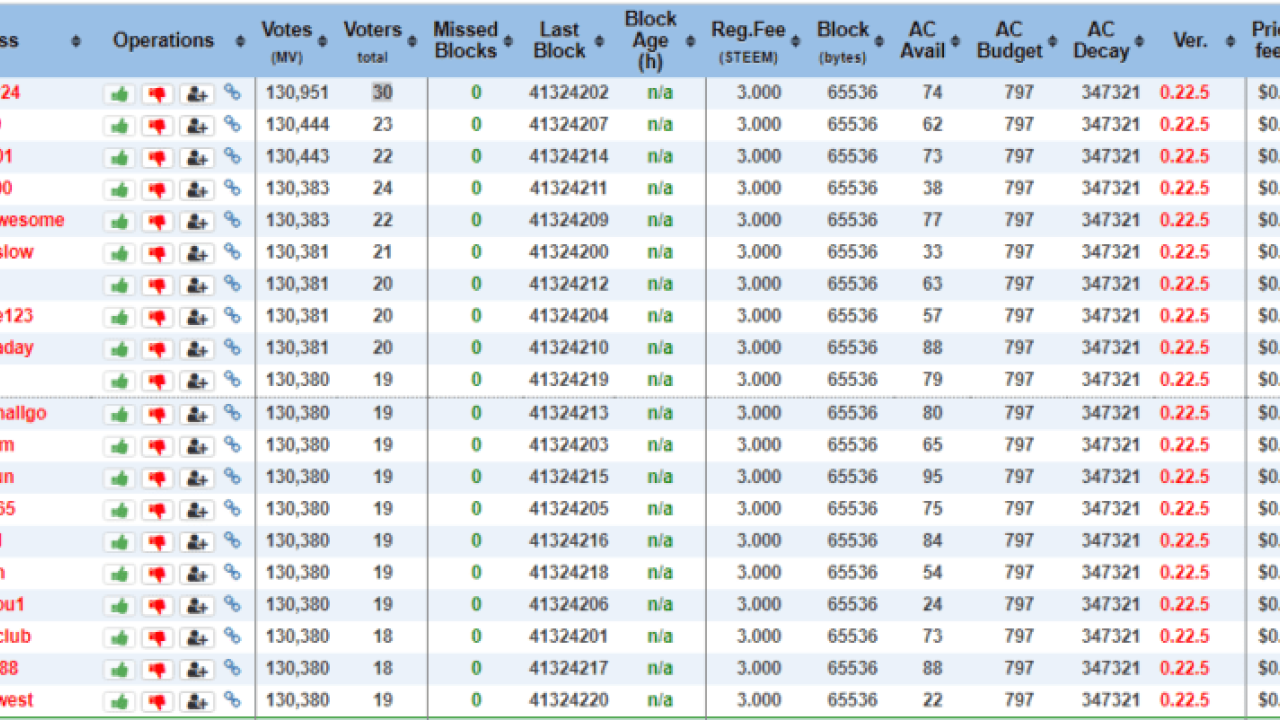This screenshot has height=720, width=1280.
Task: Thumbs-down icon in row with block 41324214
Action: click(157, 158)
